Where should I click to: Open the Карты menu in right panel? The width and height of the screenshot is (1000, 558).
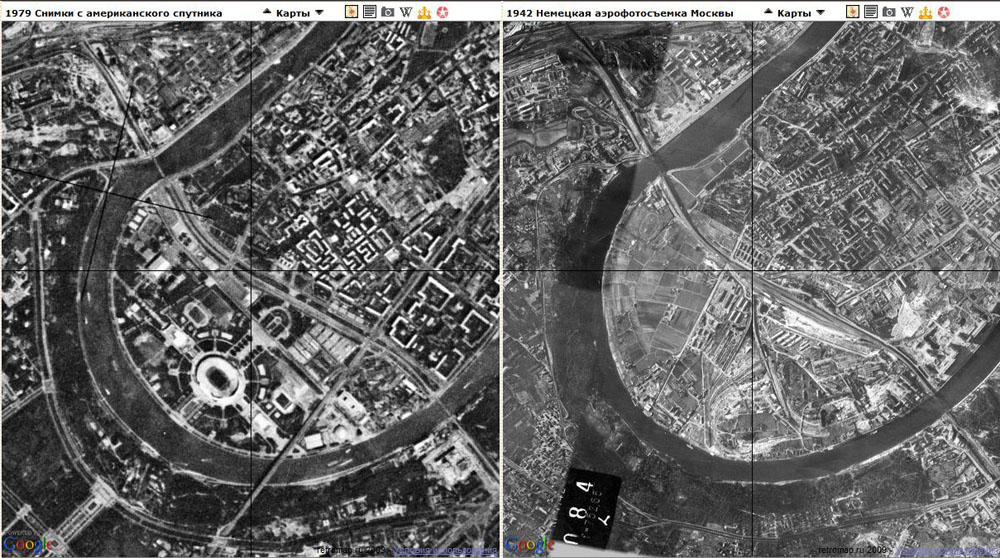[x=795, y=13]
